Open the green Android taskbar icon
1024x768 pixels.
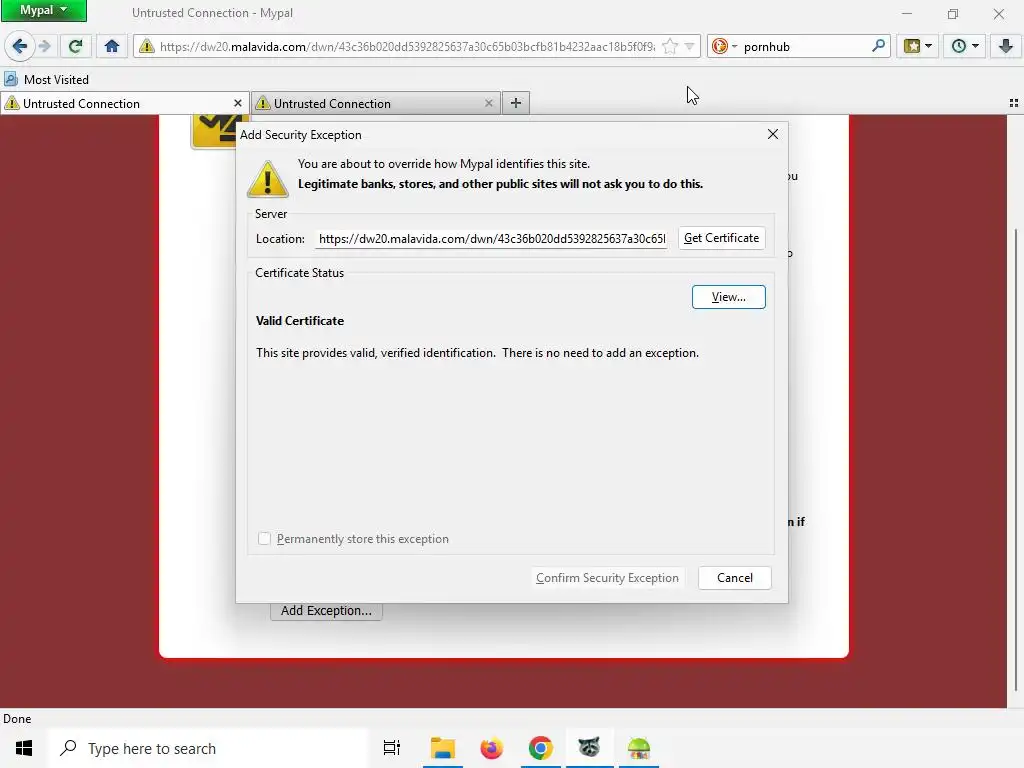click(x=639, y=748)
